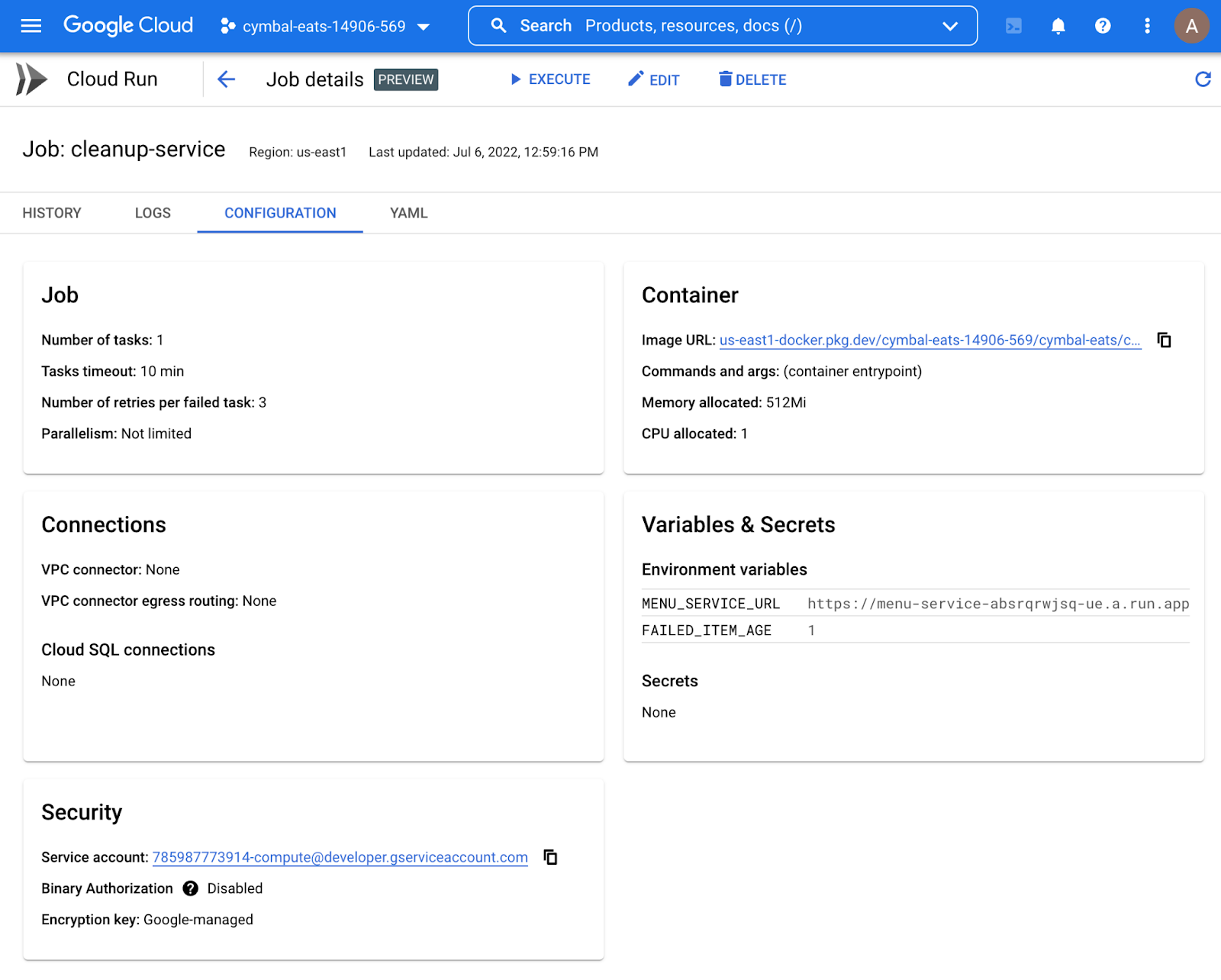
Task: Open the help question mark menu
Action: tap(1102, 26)
